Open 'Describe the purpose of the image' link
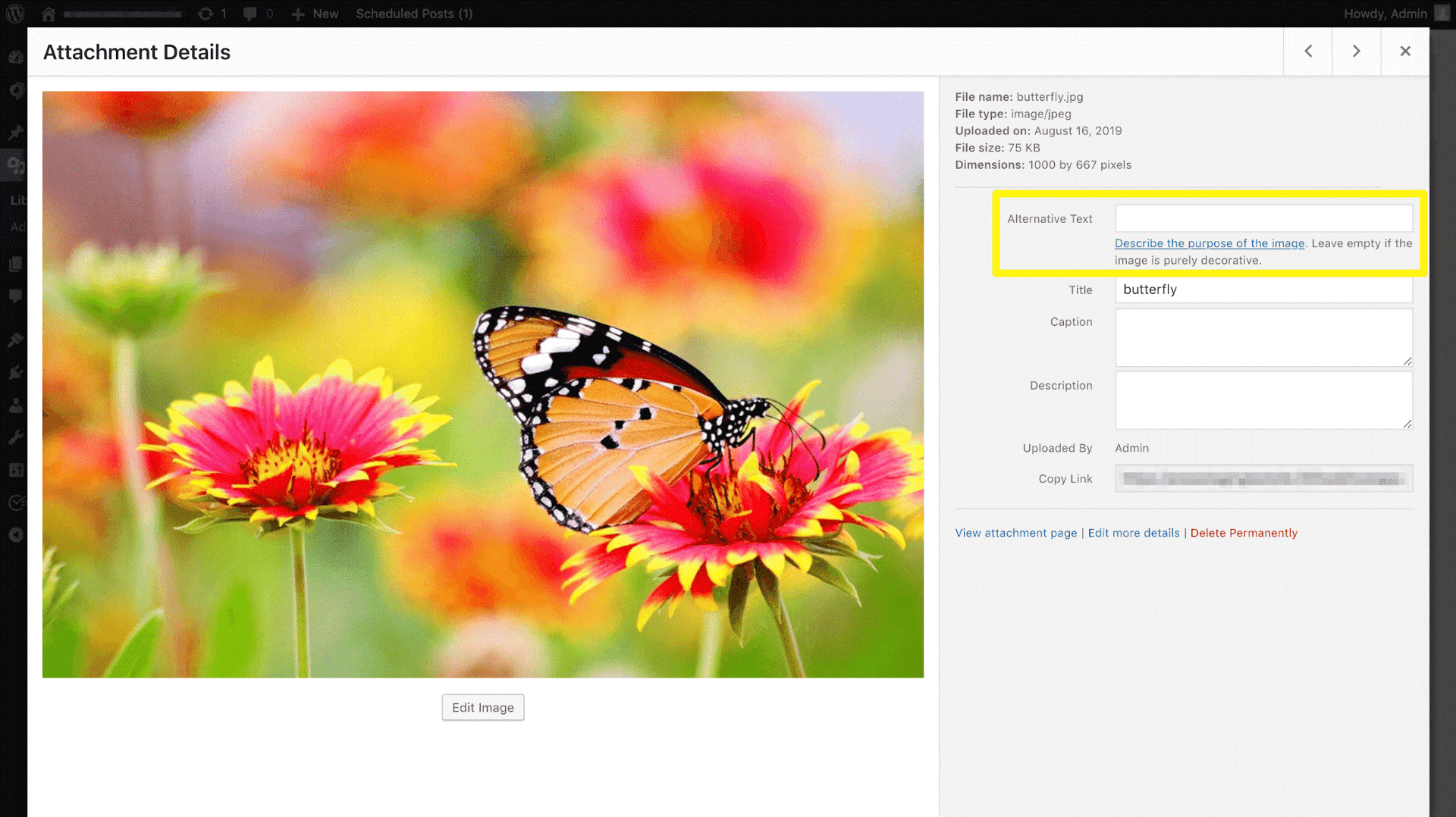Image resolution: width=1456 pixels, height=817 pixels. click(1209, 243)
